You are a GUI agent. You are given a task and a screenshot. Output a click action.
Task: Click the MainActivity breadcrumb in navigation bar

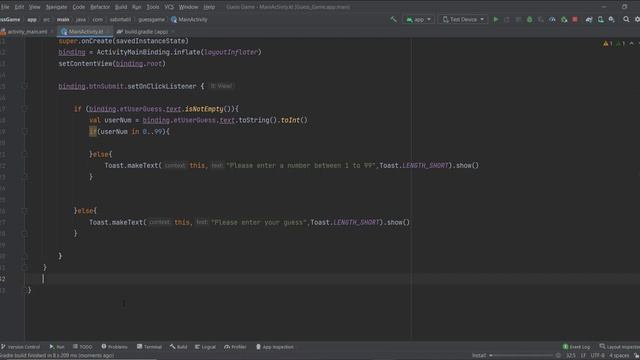pos(189,20)
